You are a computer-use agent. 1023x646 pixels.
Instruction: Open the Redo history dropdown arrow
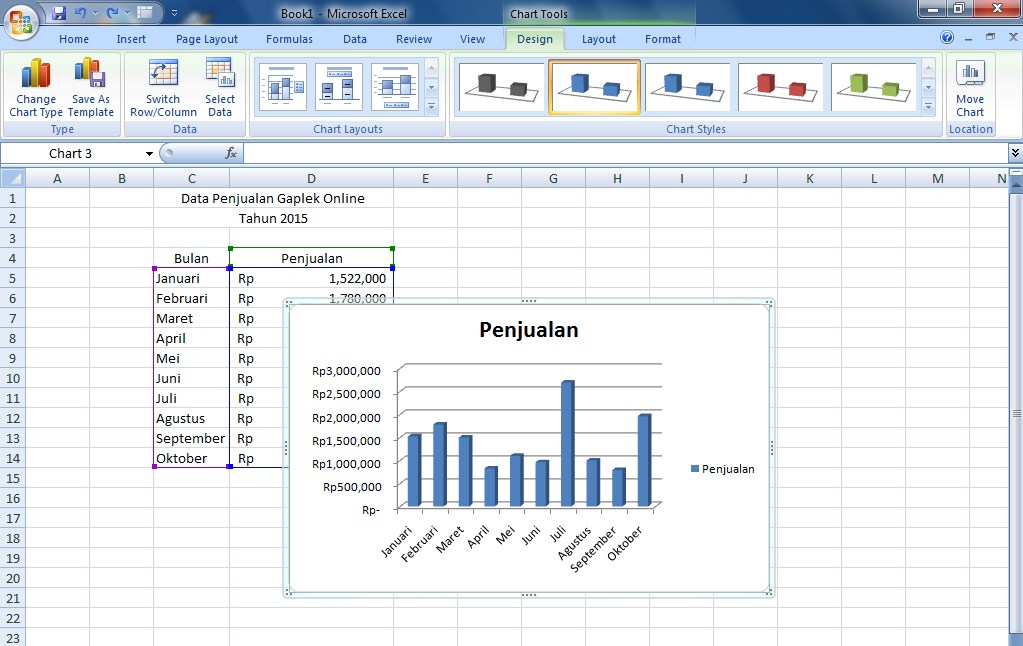[127, 12]
